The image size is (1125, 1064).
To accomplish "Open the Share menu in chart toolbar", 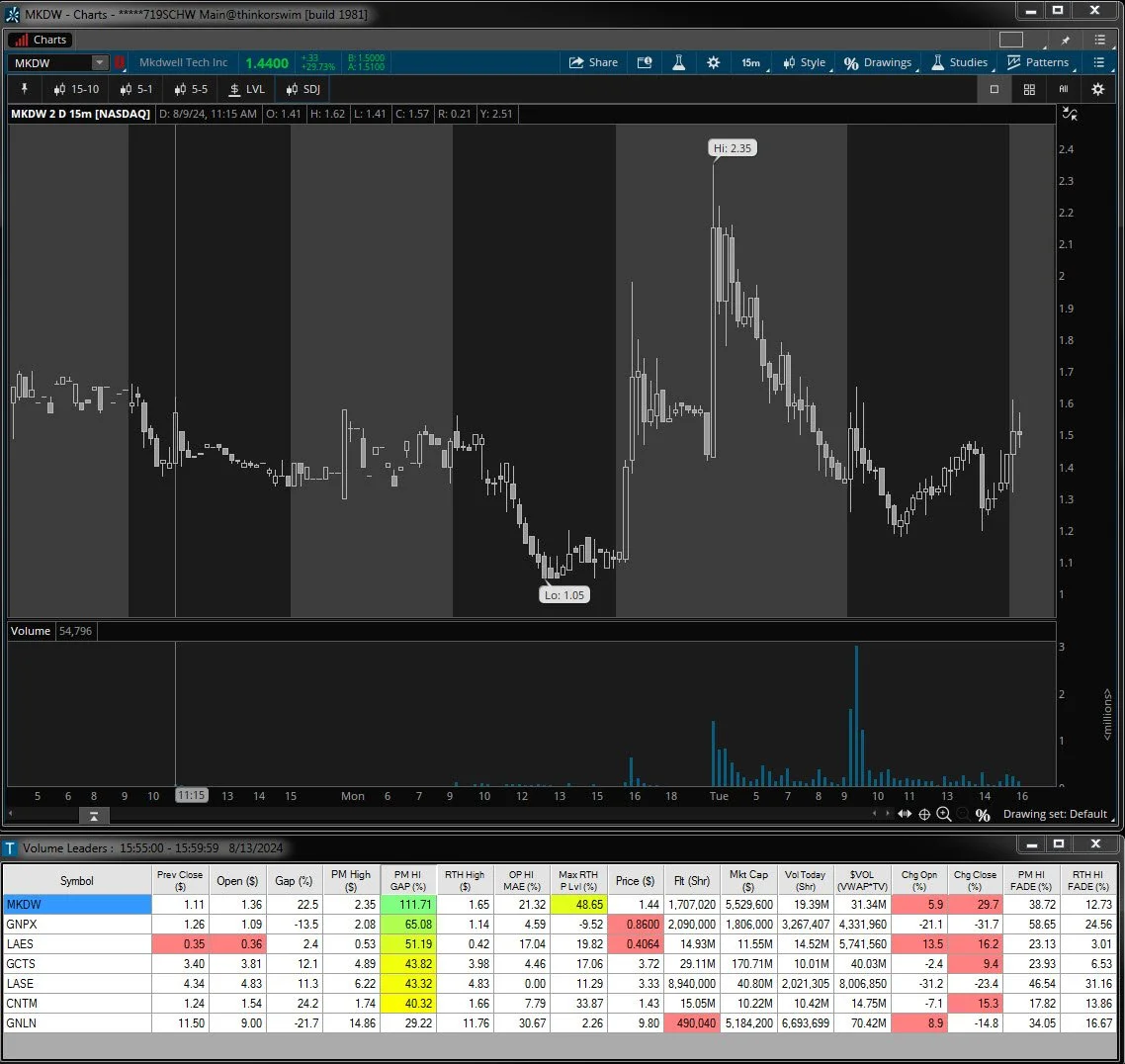I will [592, 62].
